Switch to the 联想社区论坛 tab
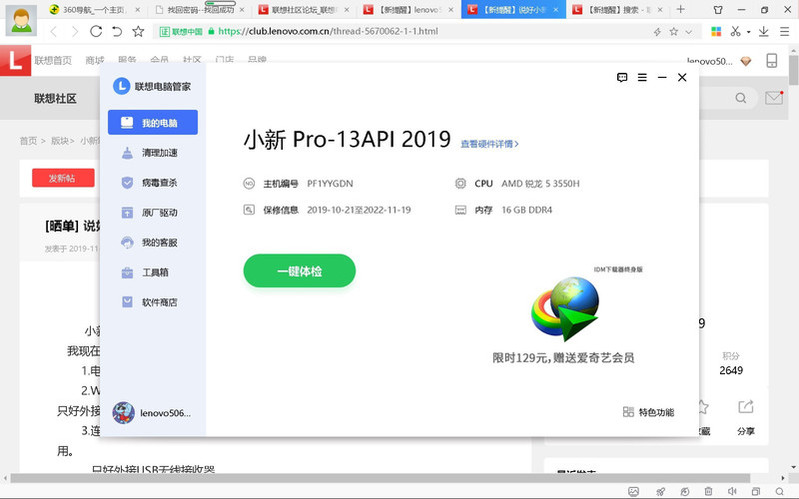Viewport: 799px width, 499px height. pos(303,10)
